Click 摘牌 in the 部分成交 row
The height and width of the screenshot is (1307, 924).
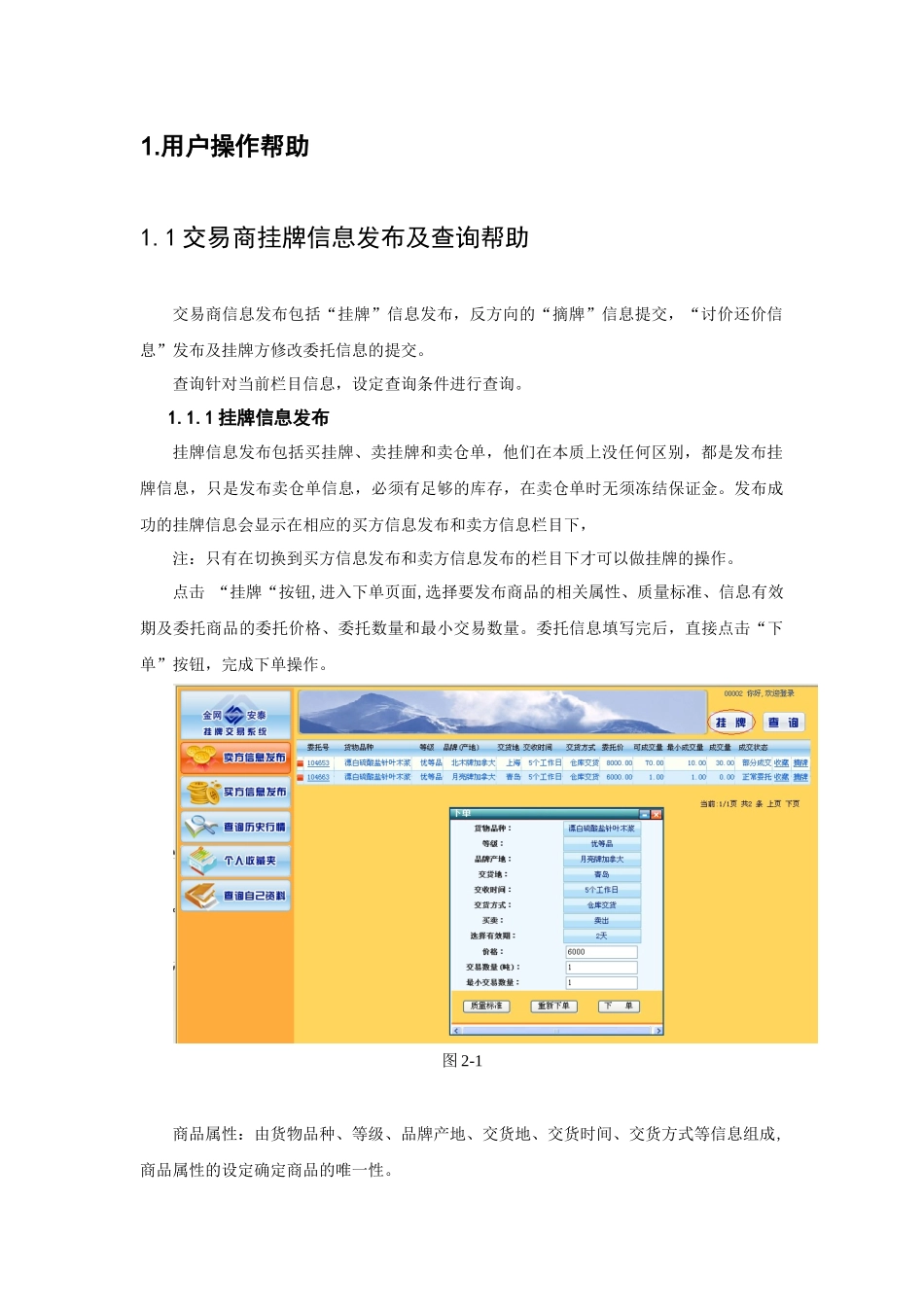point(800,763)
